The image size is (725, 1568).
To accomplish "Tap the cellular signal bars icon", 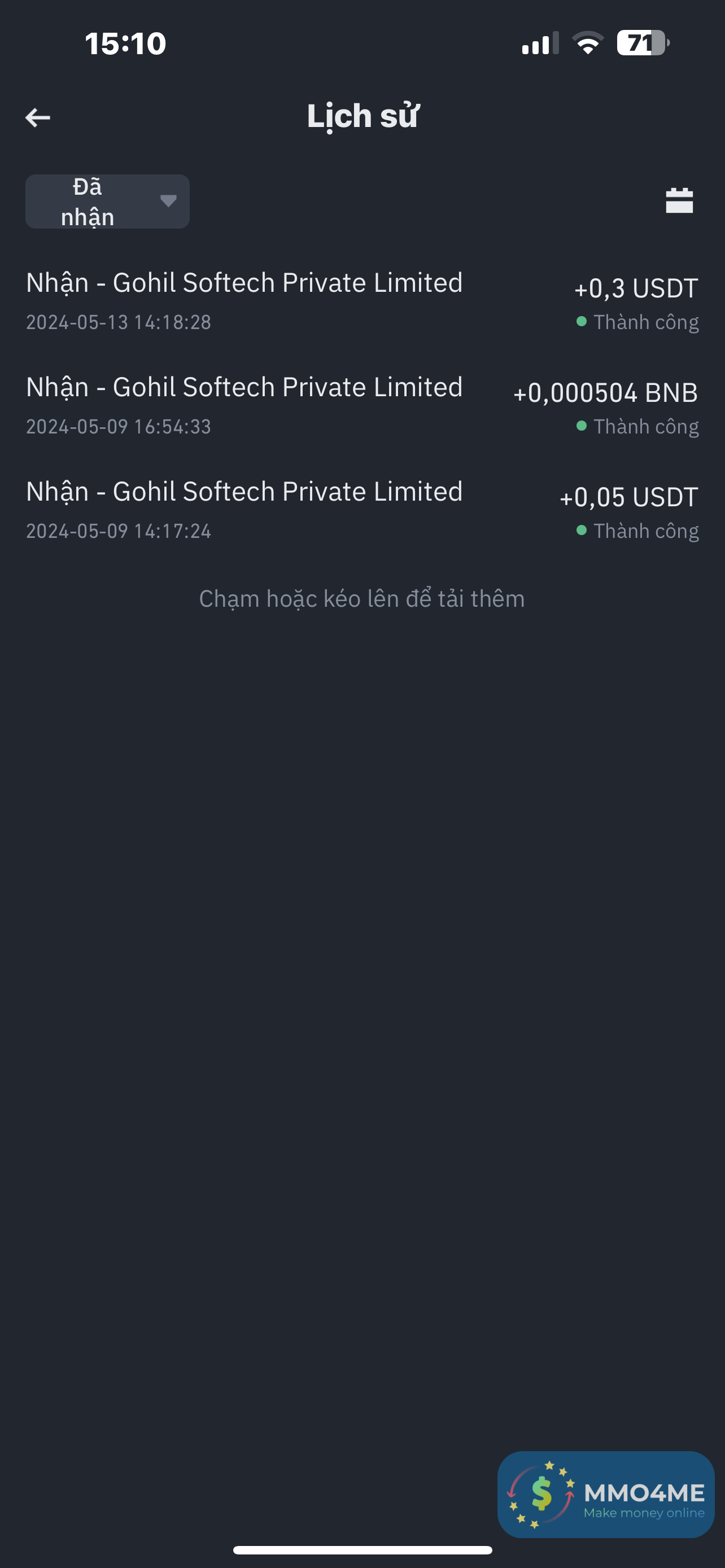I will pyautogui.click(x=539, y=44).
